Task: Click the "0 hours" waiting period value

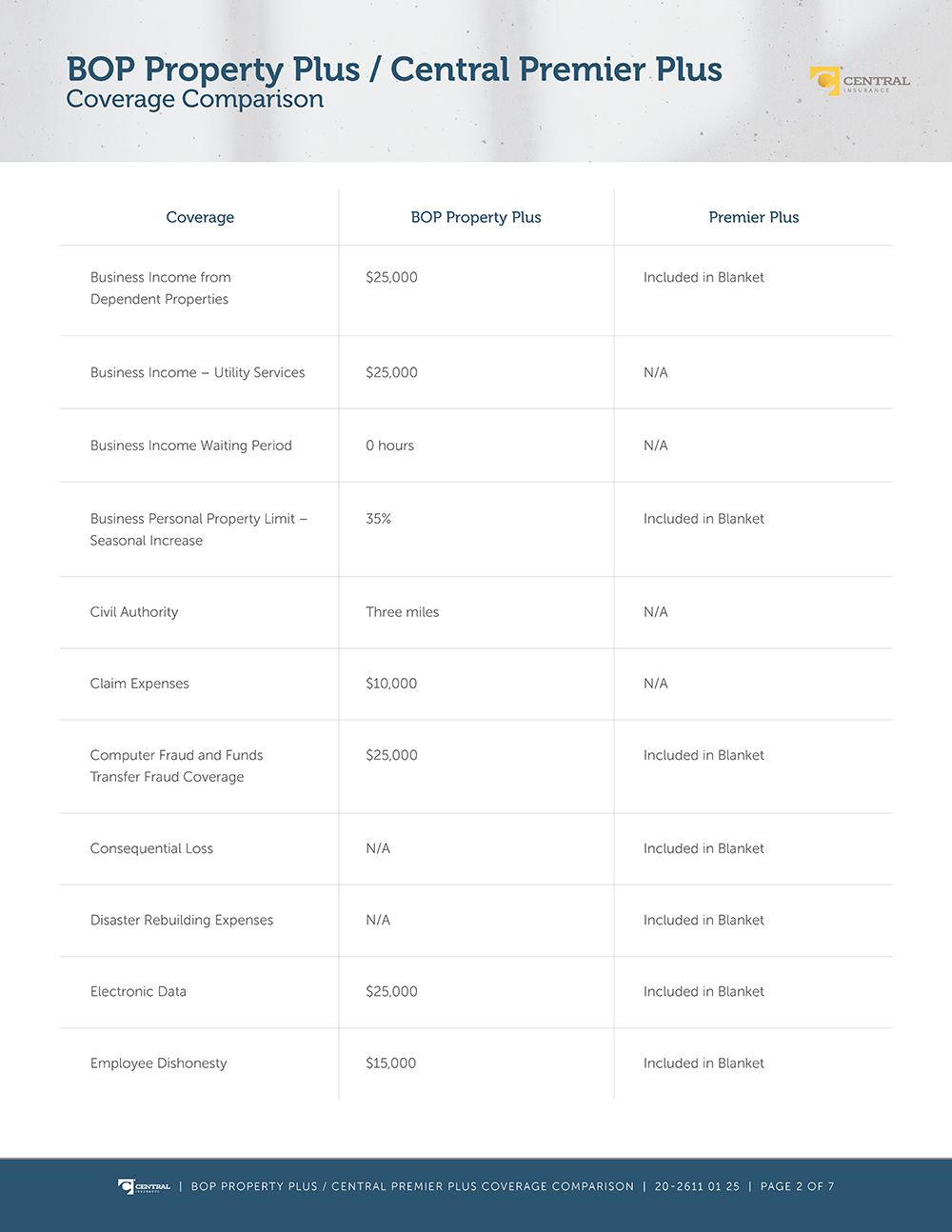Action: click(x=390, y=446)
